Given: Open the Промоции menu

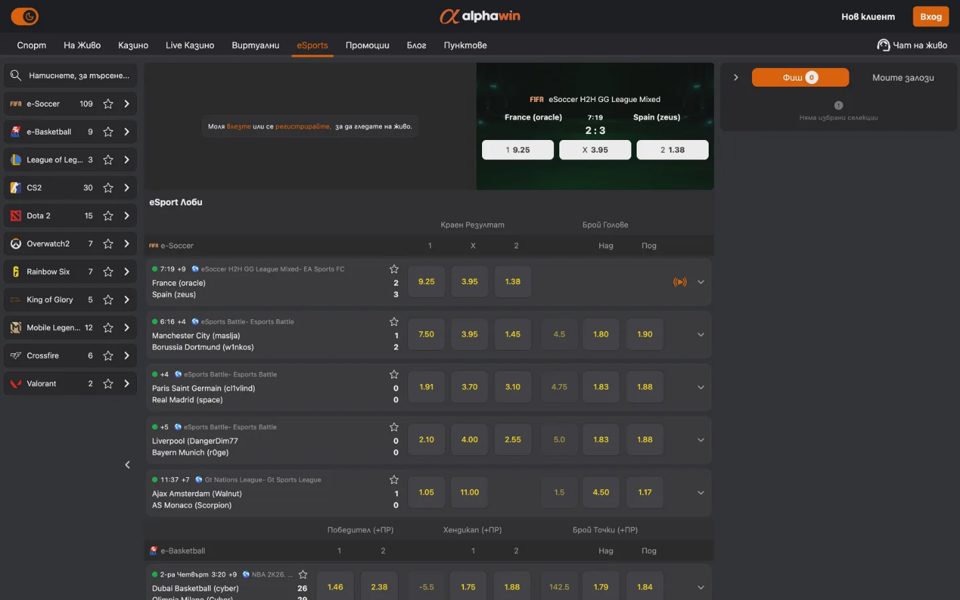Looking at the screenshot, I should click(x=367, y=45).
